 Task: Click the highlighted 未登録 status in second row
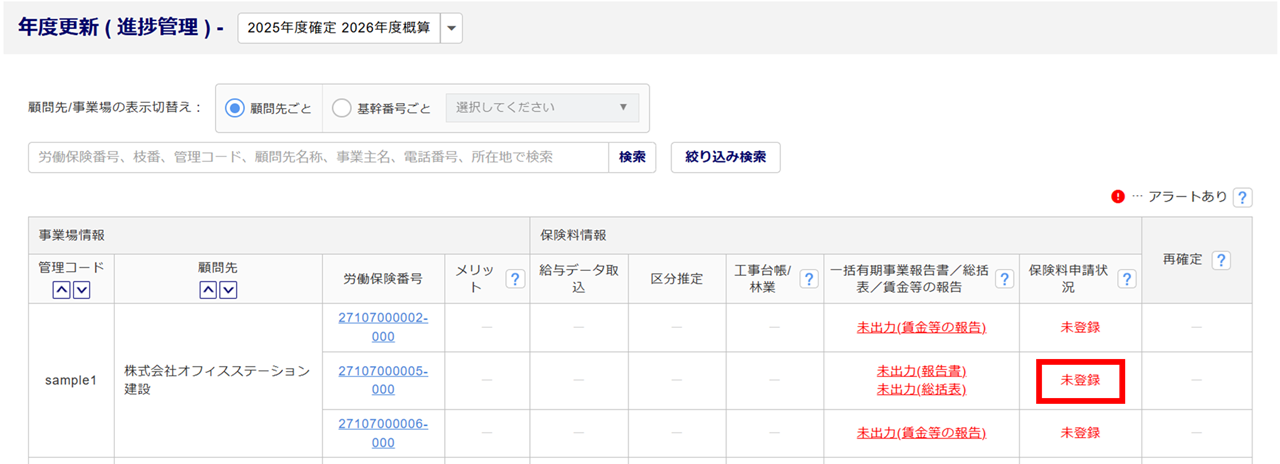[x=1080, y=380]
